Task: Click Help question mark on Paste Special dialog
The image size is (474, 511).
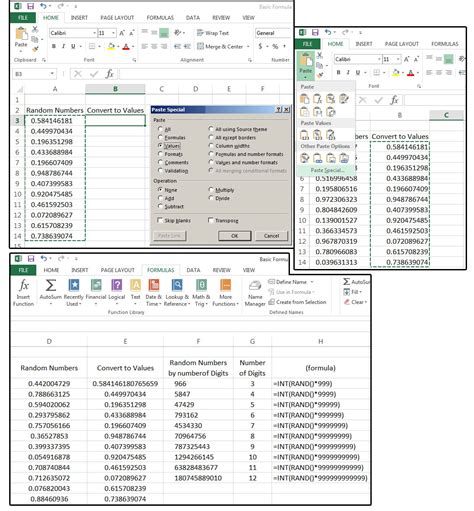Action: click(x=279, y=109)
